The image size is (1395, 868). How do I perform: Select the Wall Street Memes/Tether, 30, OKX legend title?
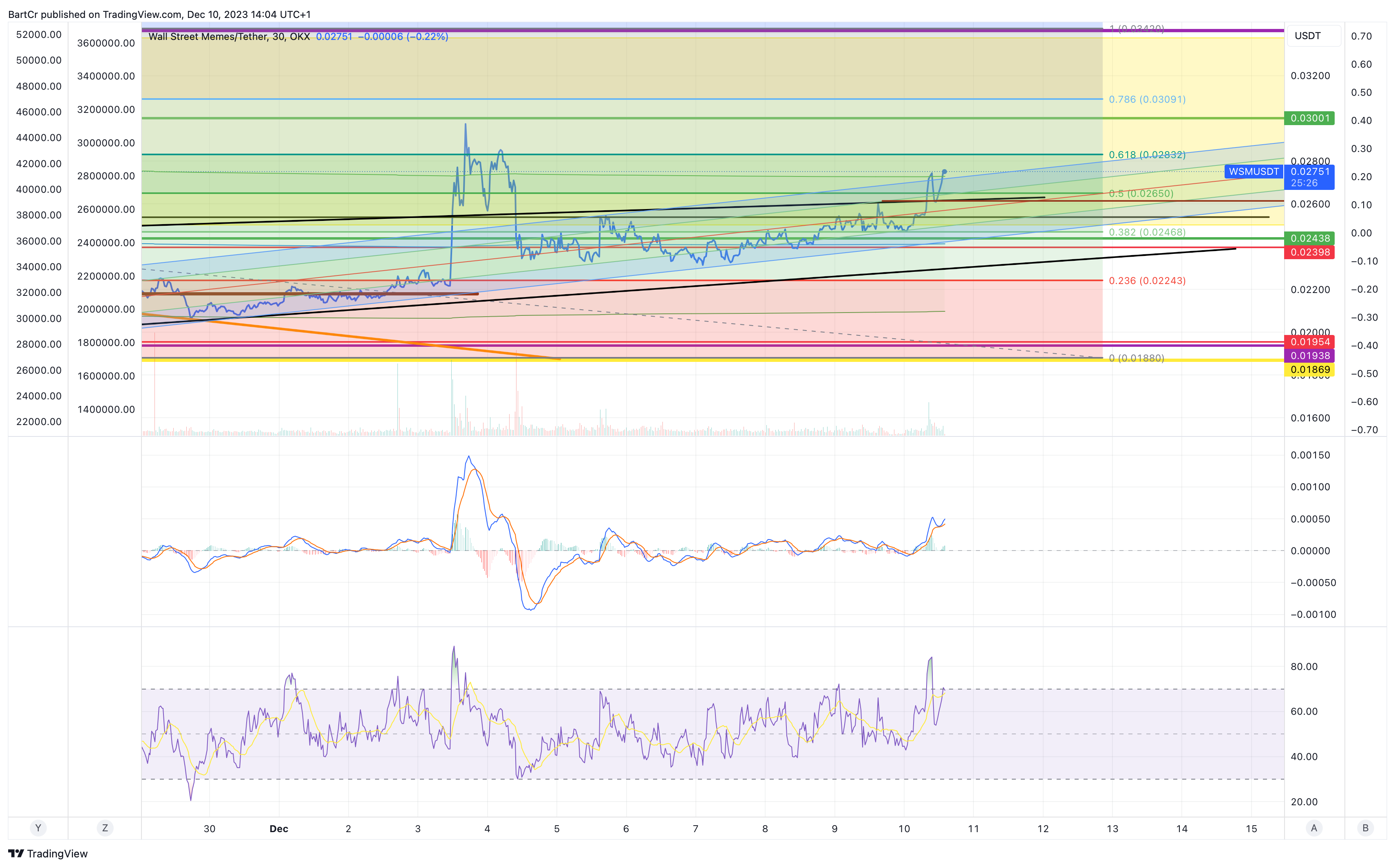click(x=229, y=37)
